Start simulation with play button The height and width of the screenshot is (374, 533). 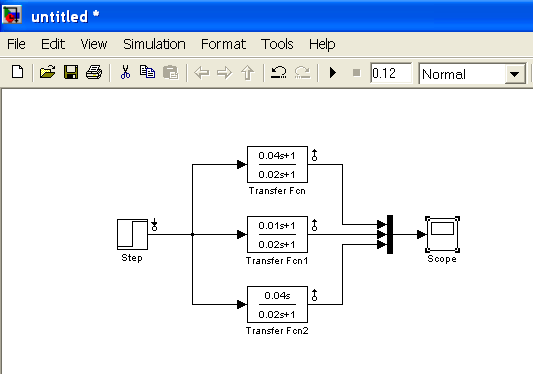click(333, 72)
